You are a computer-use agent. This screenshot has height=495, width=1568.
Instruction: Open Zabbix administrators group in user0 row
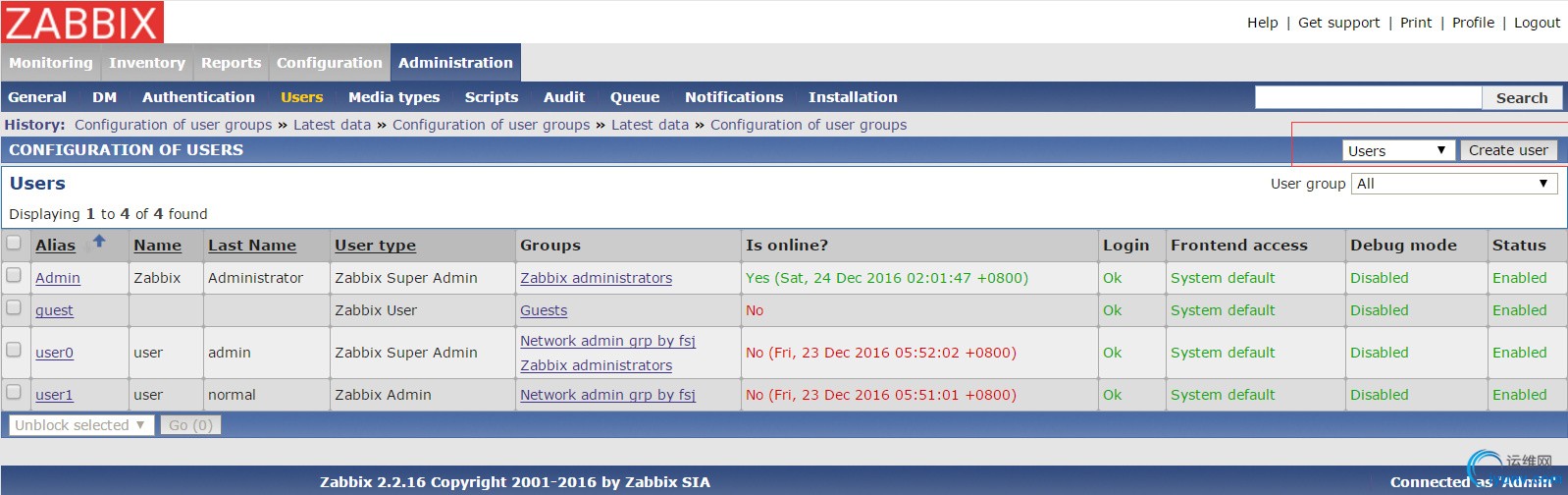coord(596,365)
